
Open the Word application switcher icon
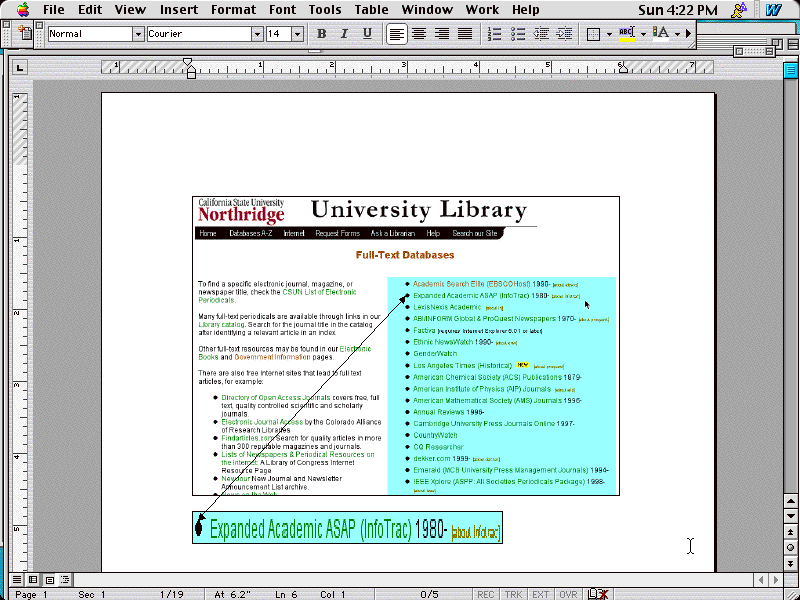coord(774,10)
